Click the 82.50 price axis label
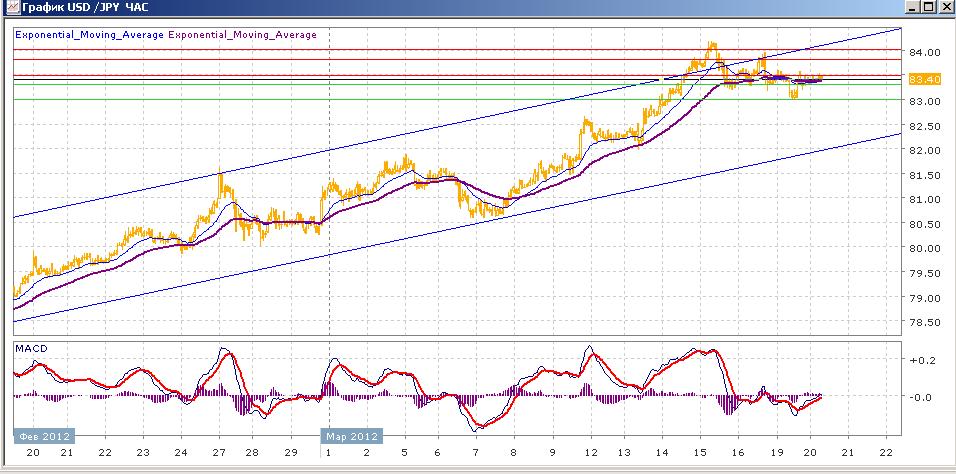The width and height of the screenshot is (956, 474). click(925, 126)
